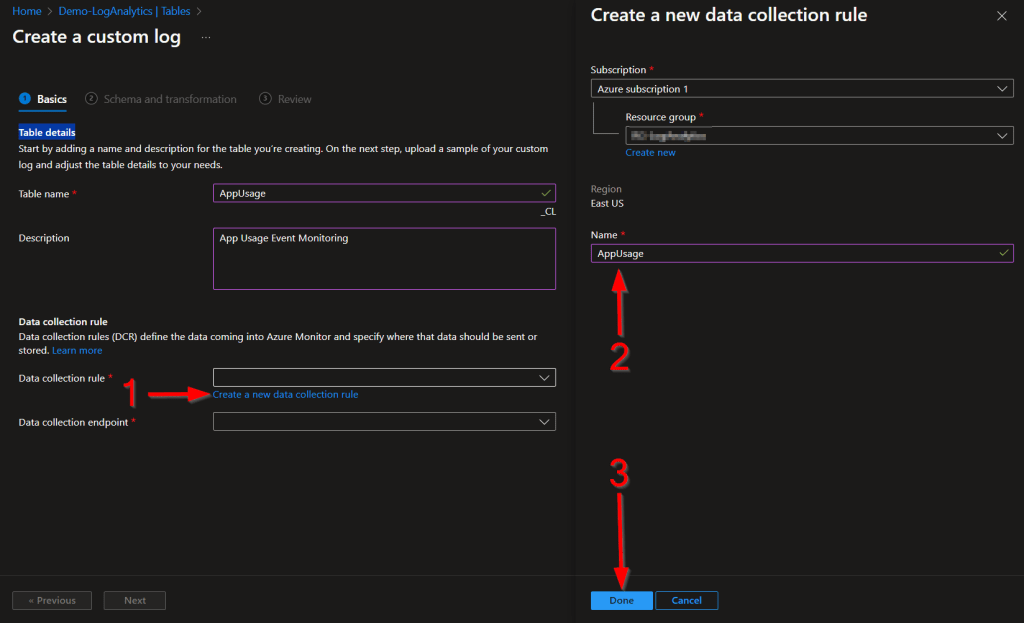Click the Table name input field

coord(383,193)
